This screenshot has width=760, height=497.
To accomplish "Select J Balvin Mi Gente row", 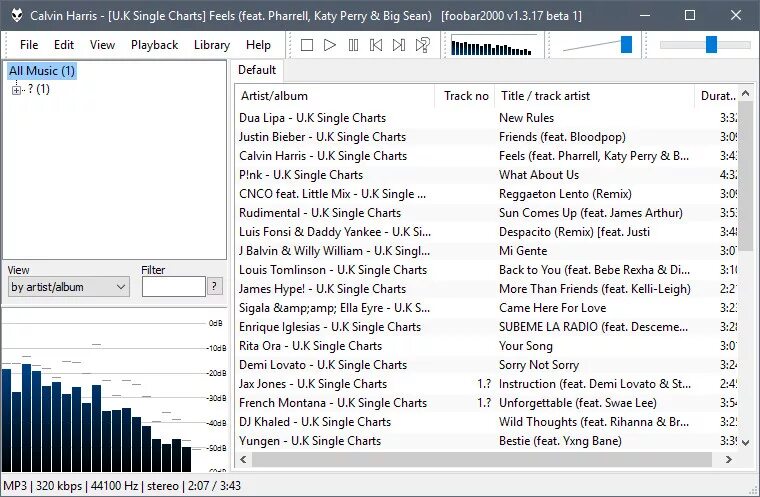I will pyautogui.click(x=487, y=251).
